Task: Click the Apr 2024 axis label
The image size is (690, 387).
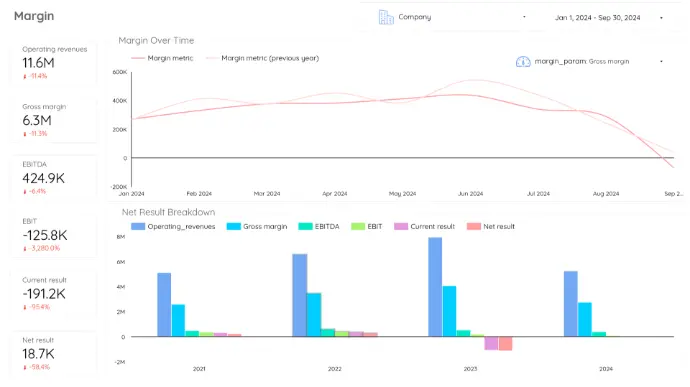Action: tap(334, 194)
